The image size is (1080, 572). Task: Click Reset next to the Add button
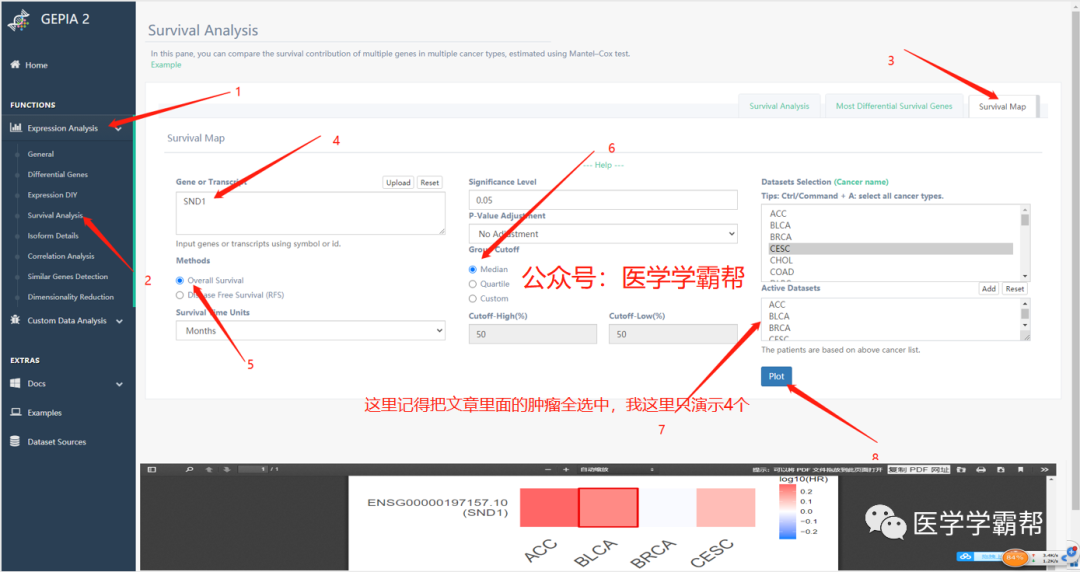tap(1015, 289)
